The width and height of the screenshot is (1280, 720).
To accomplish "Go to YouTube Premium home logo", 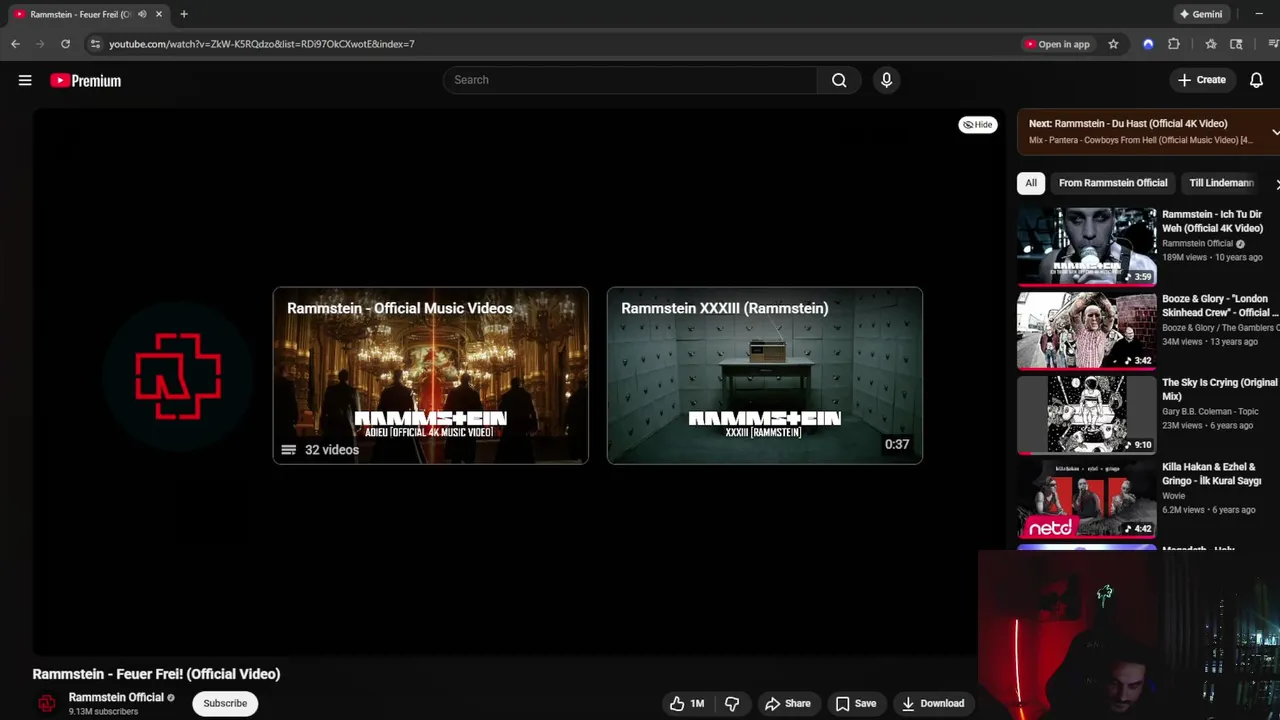I will click(x=86, y=81).
